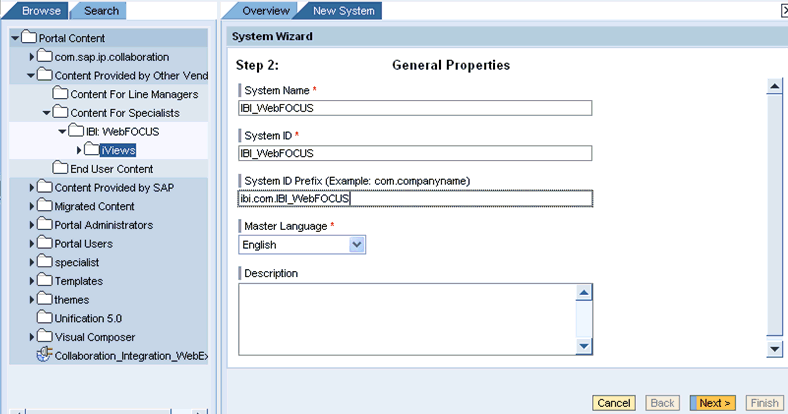788x414 pixels.
Task: Collapse the IBI: WebFOCUS tree node
Action: point(63,131)
